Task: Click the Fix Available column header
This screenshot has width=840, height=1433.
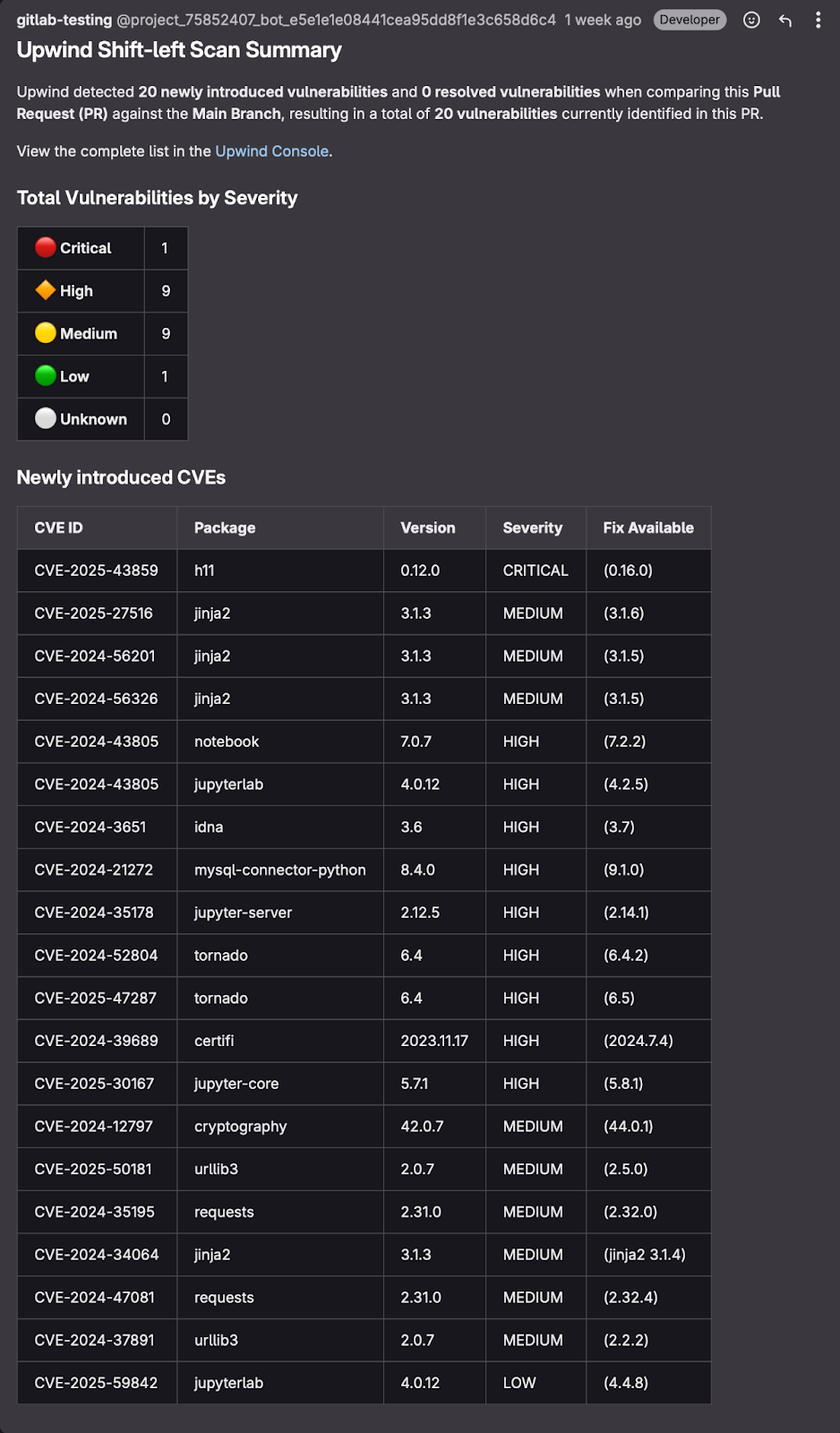Action: 647,528
